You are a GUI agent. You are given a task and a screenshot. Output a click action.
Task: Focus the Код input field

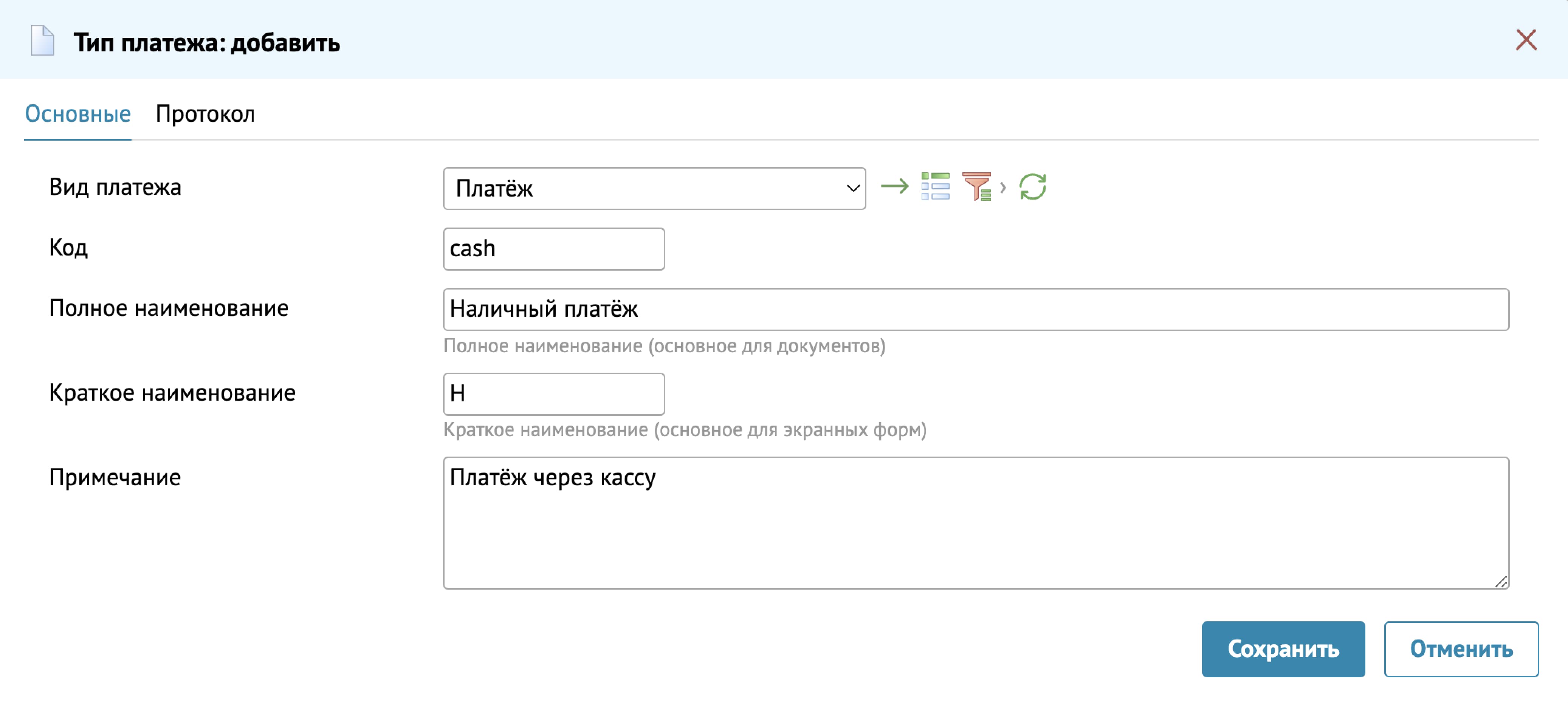click(x=554, y=249)
